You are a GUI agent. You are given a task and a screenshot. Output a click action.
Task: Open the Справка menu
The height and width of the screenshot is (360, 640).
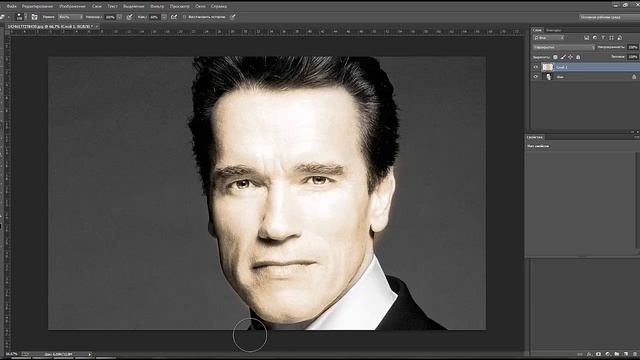pyautogui.click(x=219, y=7)
